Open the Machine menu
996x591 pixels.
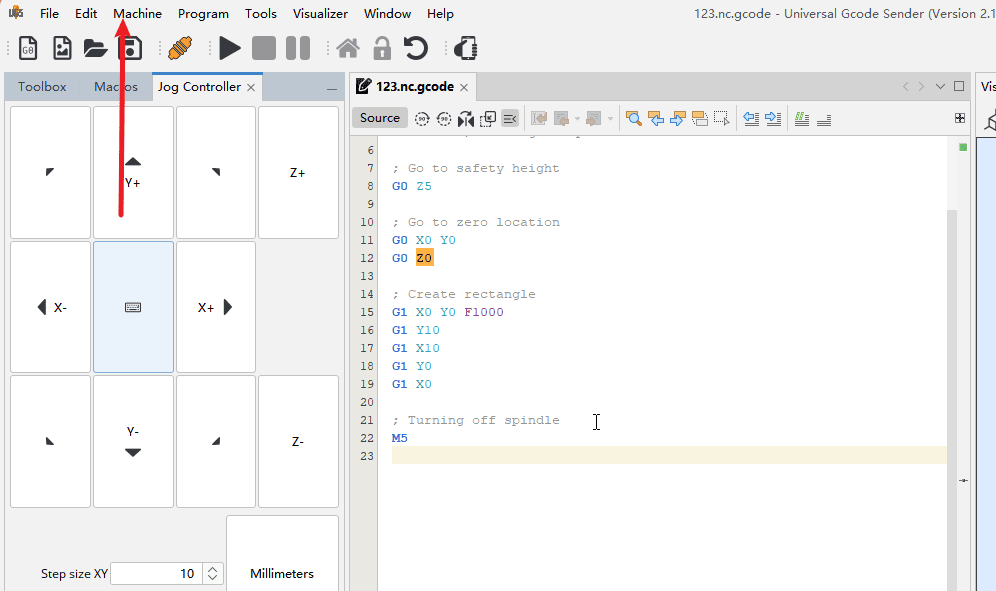[x=137, y=14]
